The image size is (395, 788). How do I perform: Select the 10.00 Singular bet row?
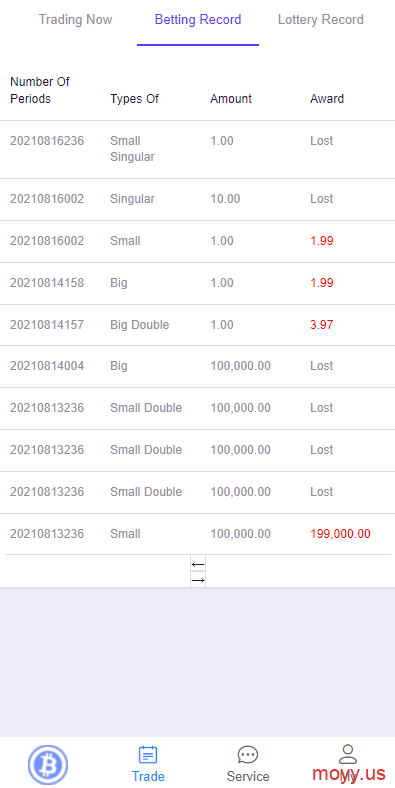click(x=198, y=199)
